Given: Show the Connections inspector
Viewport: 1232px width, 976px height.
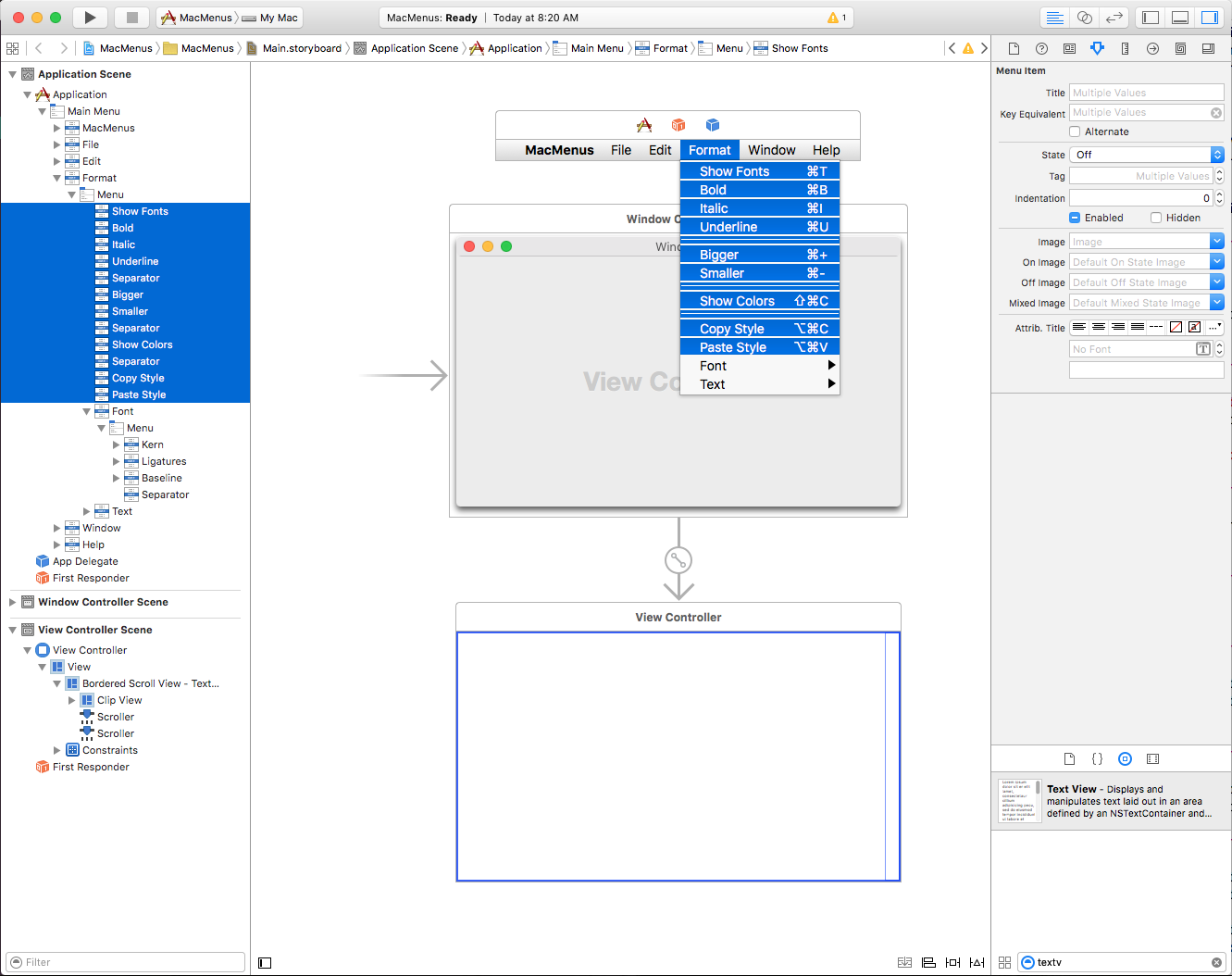Looking at the screenshot, I should pos(1152,48).
